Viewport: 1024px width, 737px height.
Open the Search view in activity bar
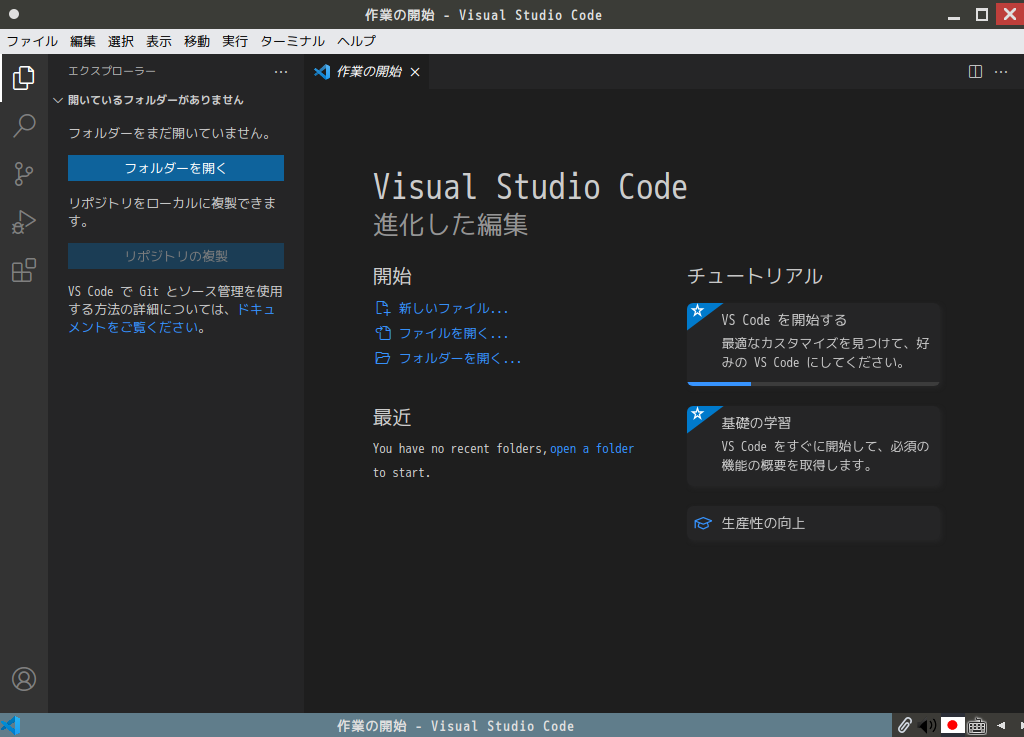coord(24,125)
